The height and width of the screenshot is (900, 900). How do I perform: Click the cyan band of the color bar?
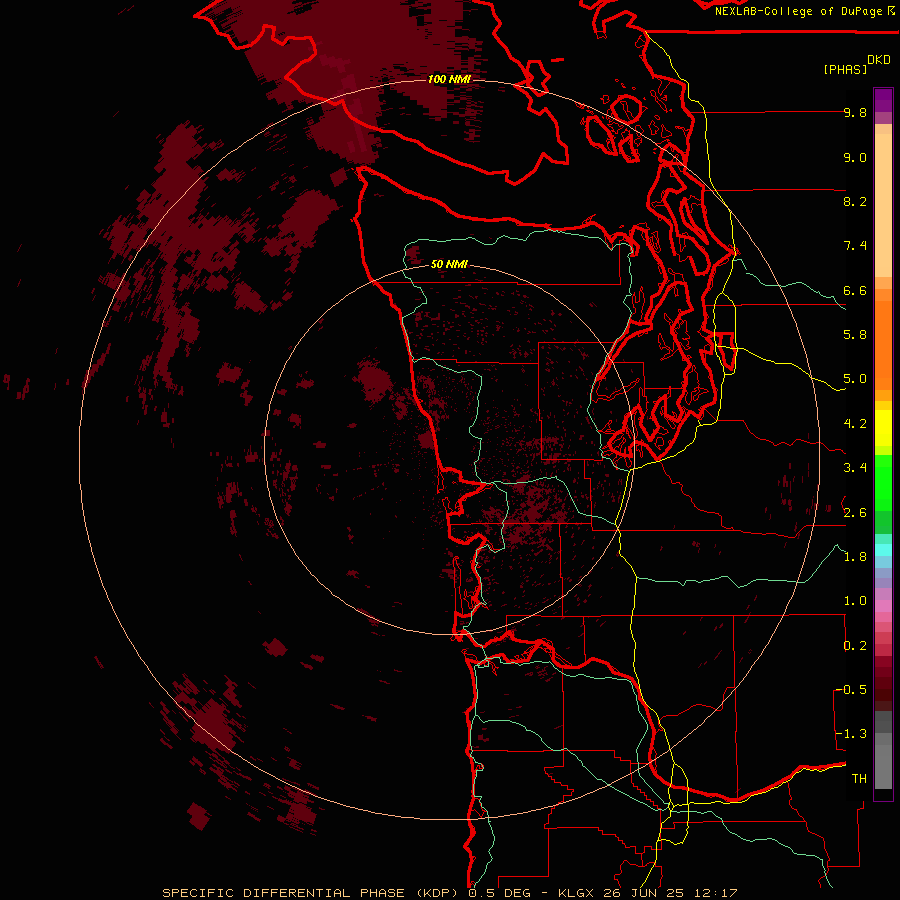coord(883,550)
